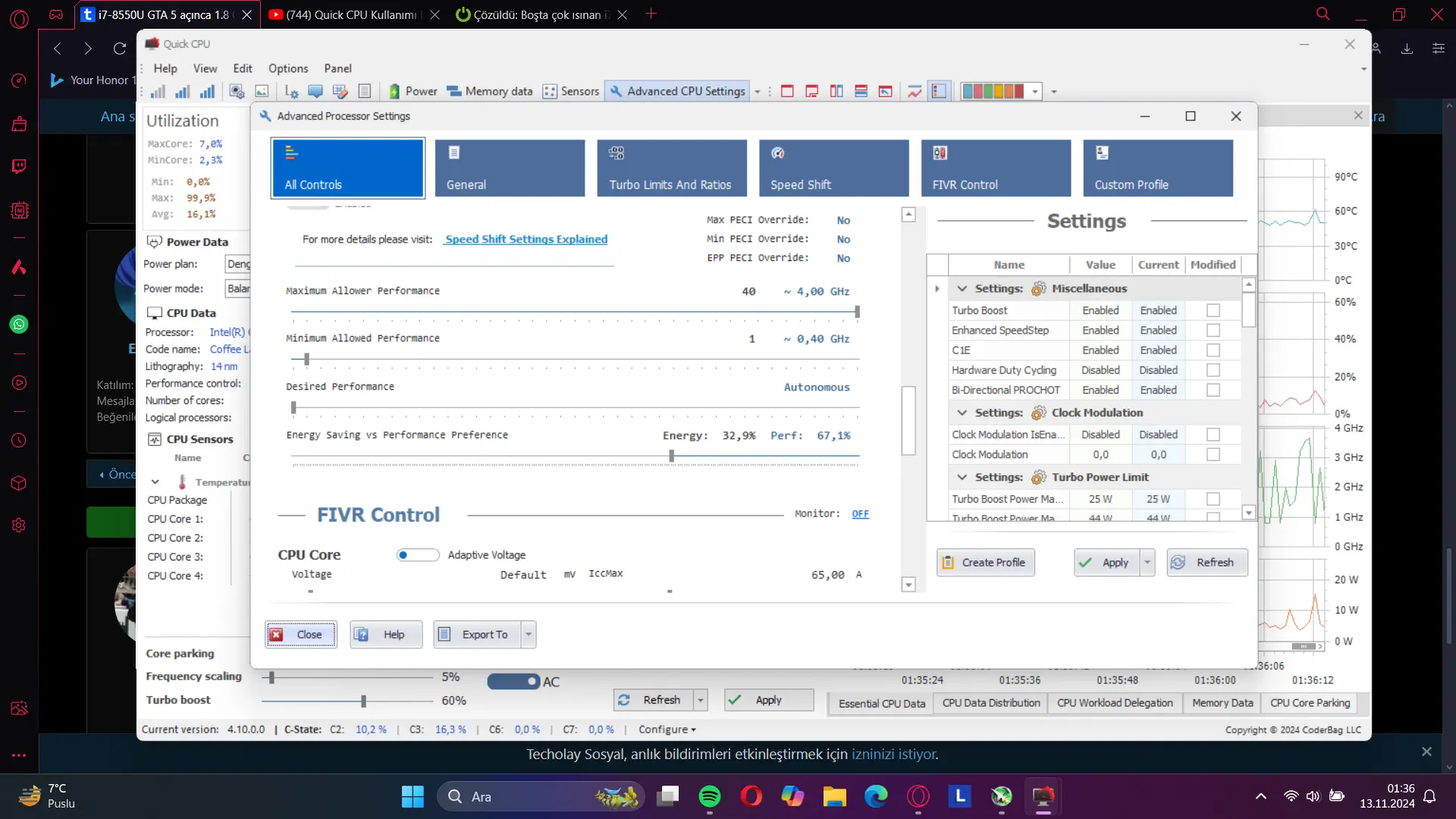Collapse the Clock Modulation settings group
Viewport: 1456px width, 819px height.
click(962, 413)
